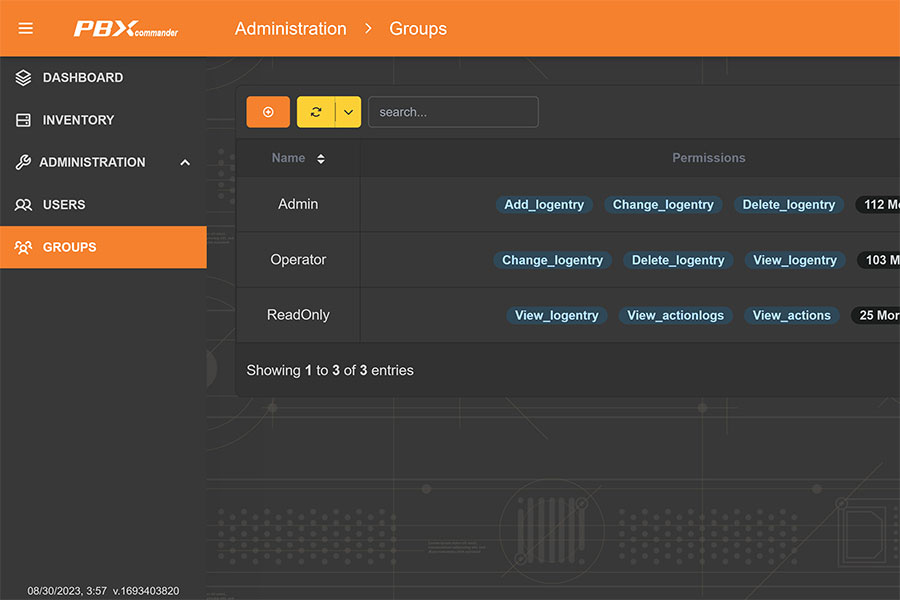Click the yellow refresh icon button

click(x=316, y=112)
